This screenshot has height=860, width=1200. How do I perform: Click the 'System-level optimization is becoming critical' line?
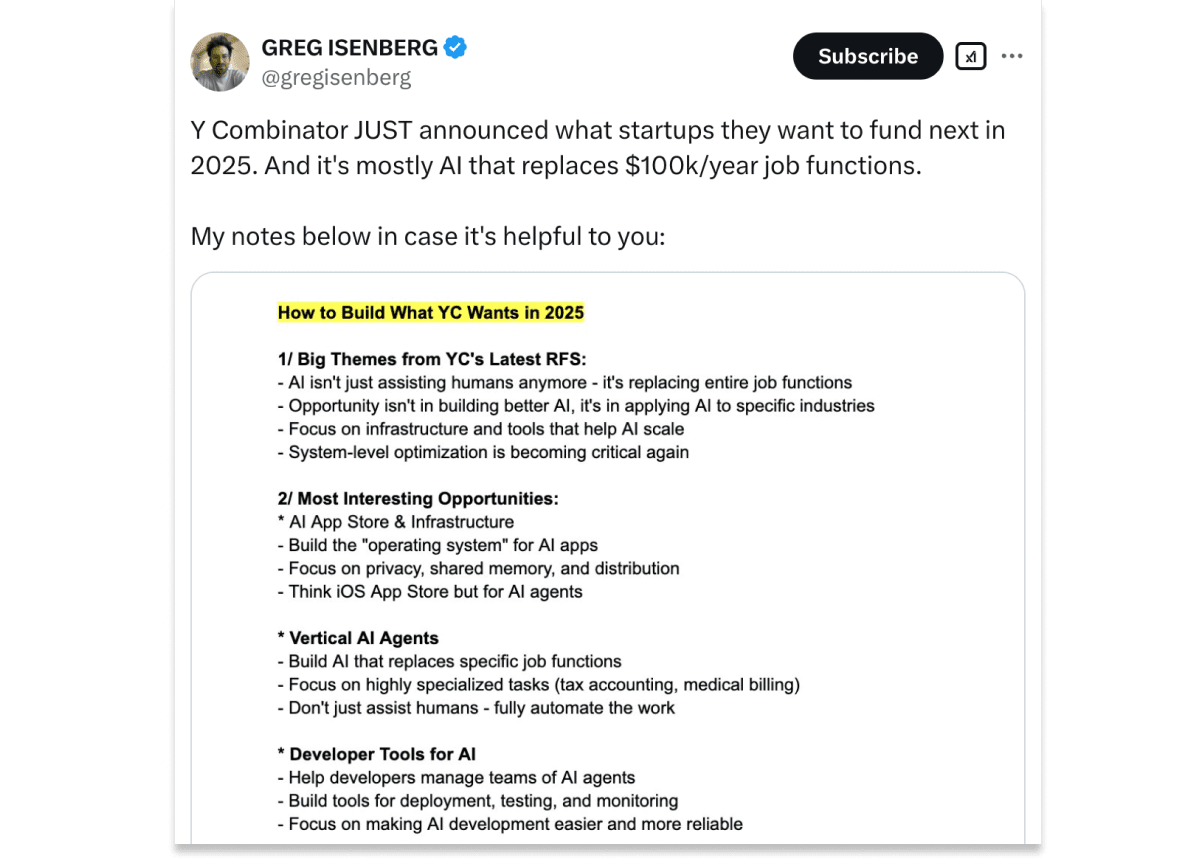pyautogui.click(x=483, y=452)
